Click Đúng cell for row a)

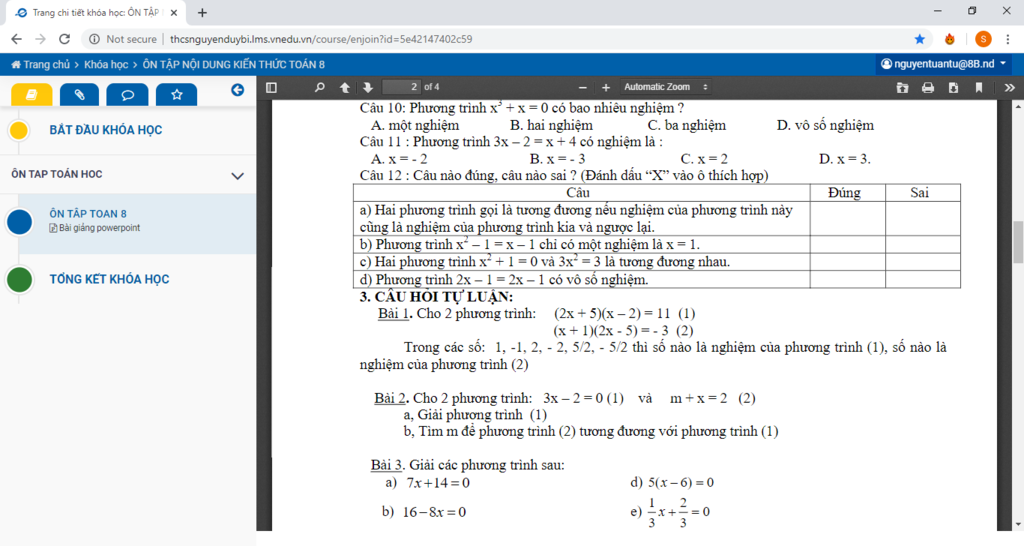[847, 218]
